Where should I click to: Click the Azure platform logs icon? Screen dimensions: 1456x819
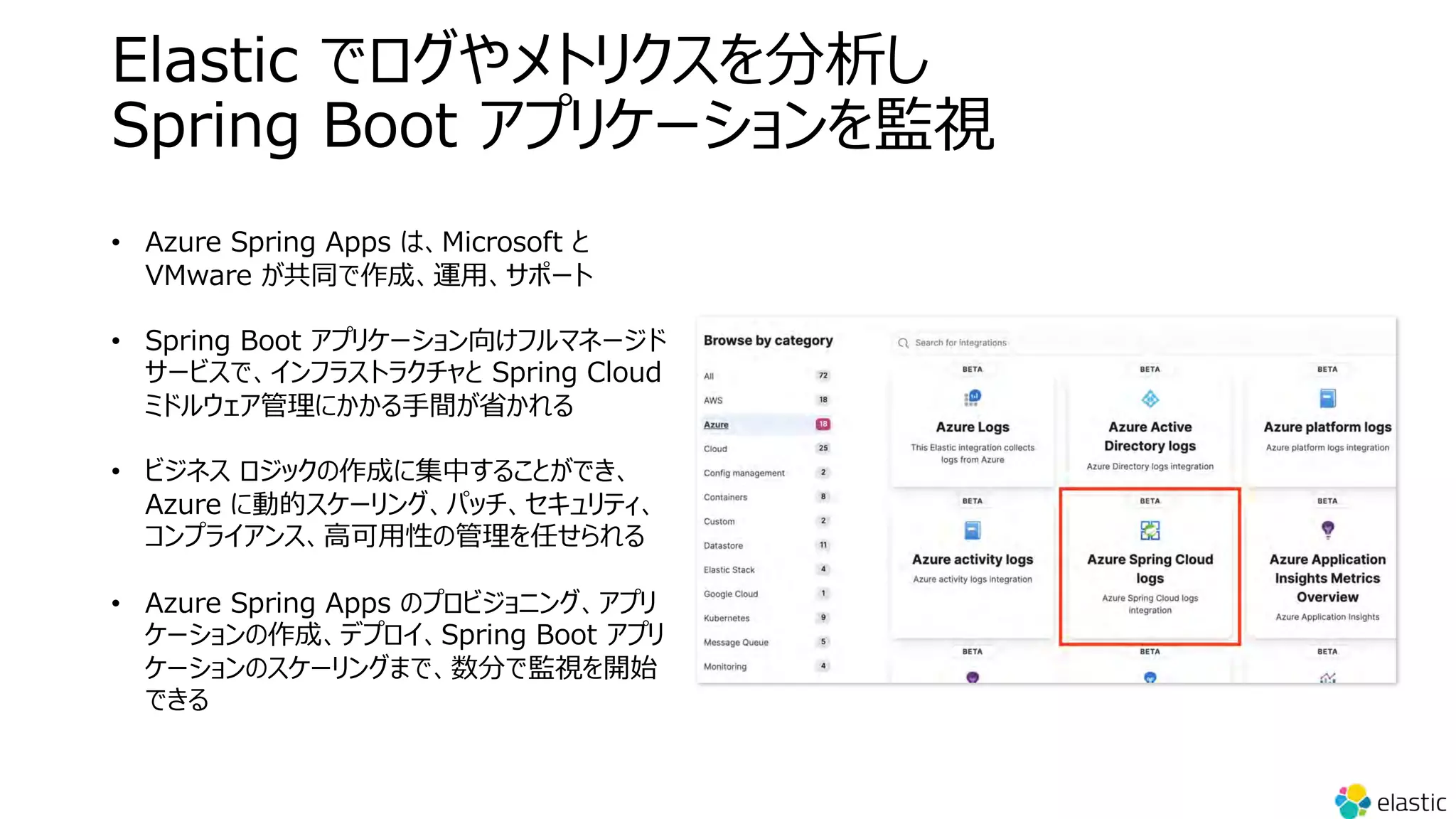pyautogui.click(x=1327, y=398)
